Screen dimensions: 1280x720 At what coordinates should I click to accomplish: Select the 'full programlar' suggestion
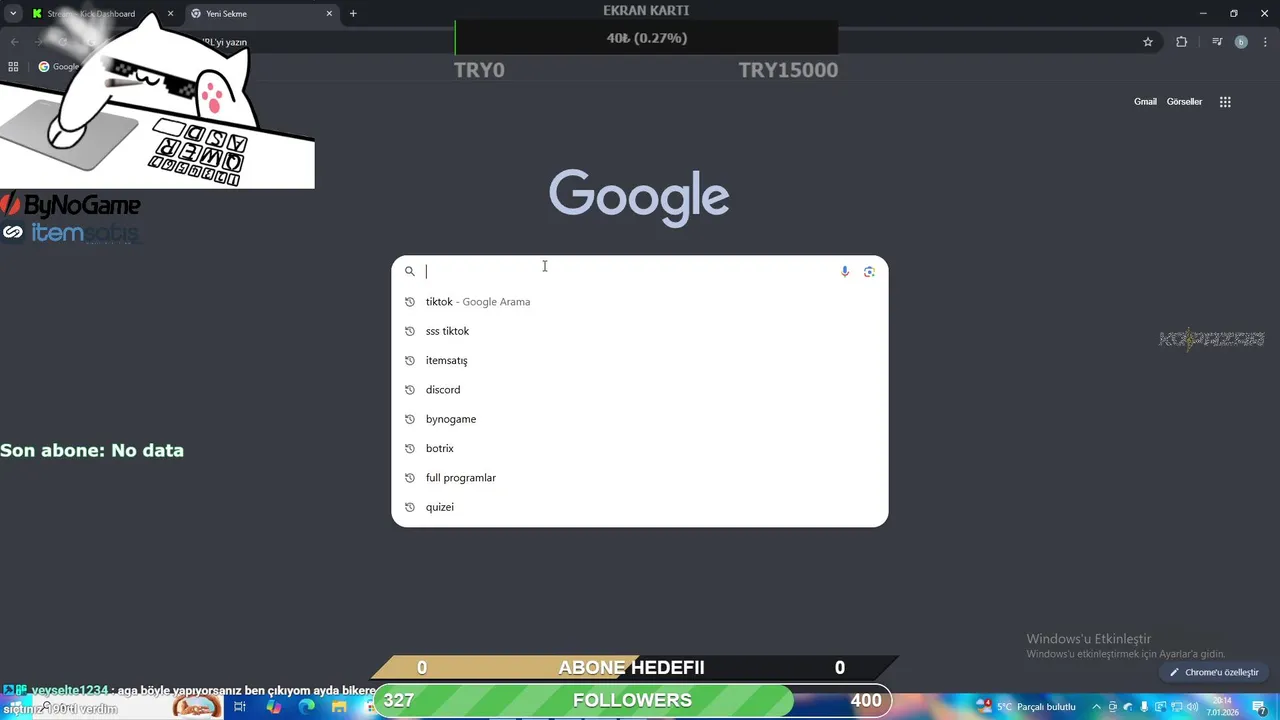[640, 478]
